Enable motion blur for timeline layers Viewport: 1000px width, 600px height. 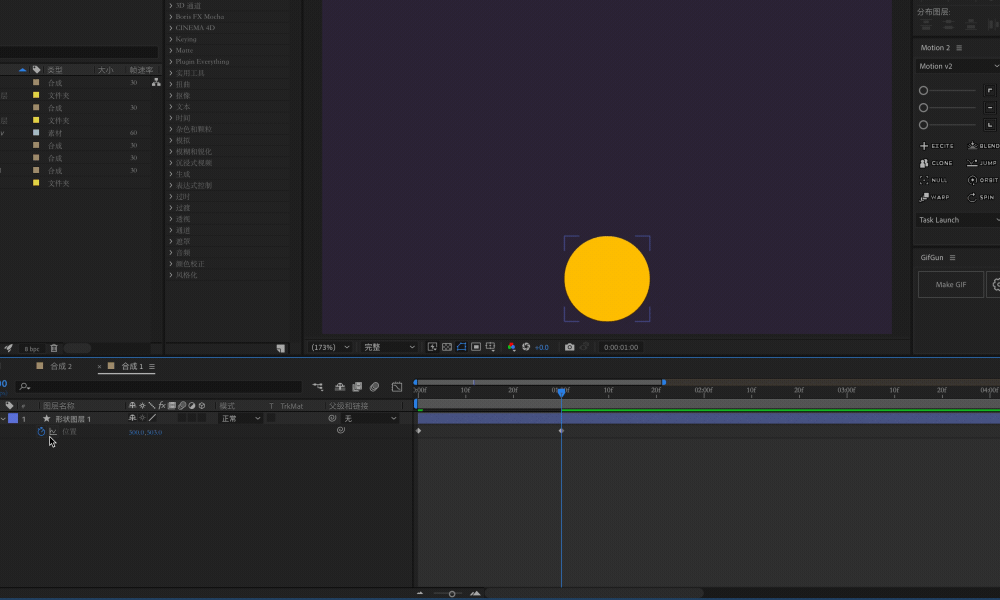pos(374,386)
